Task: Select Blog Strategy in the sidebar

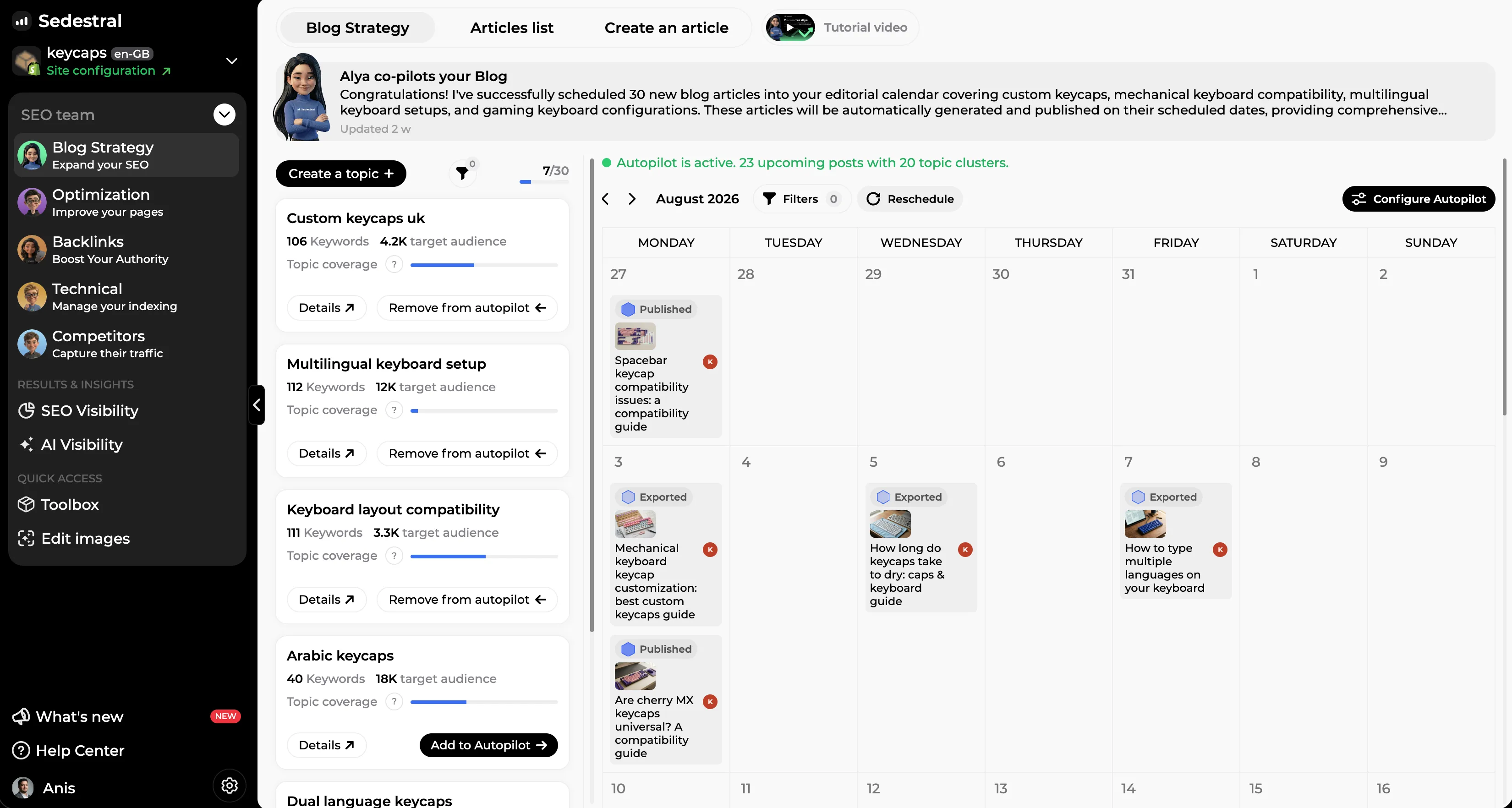Action: tap(126, 155)
